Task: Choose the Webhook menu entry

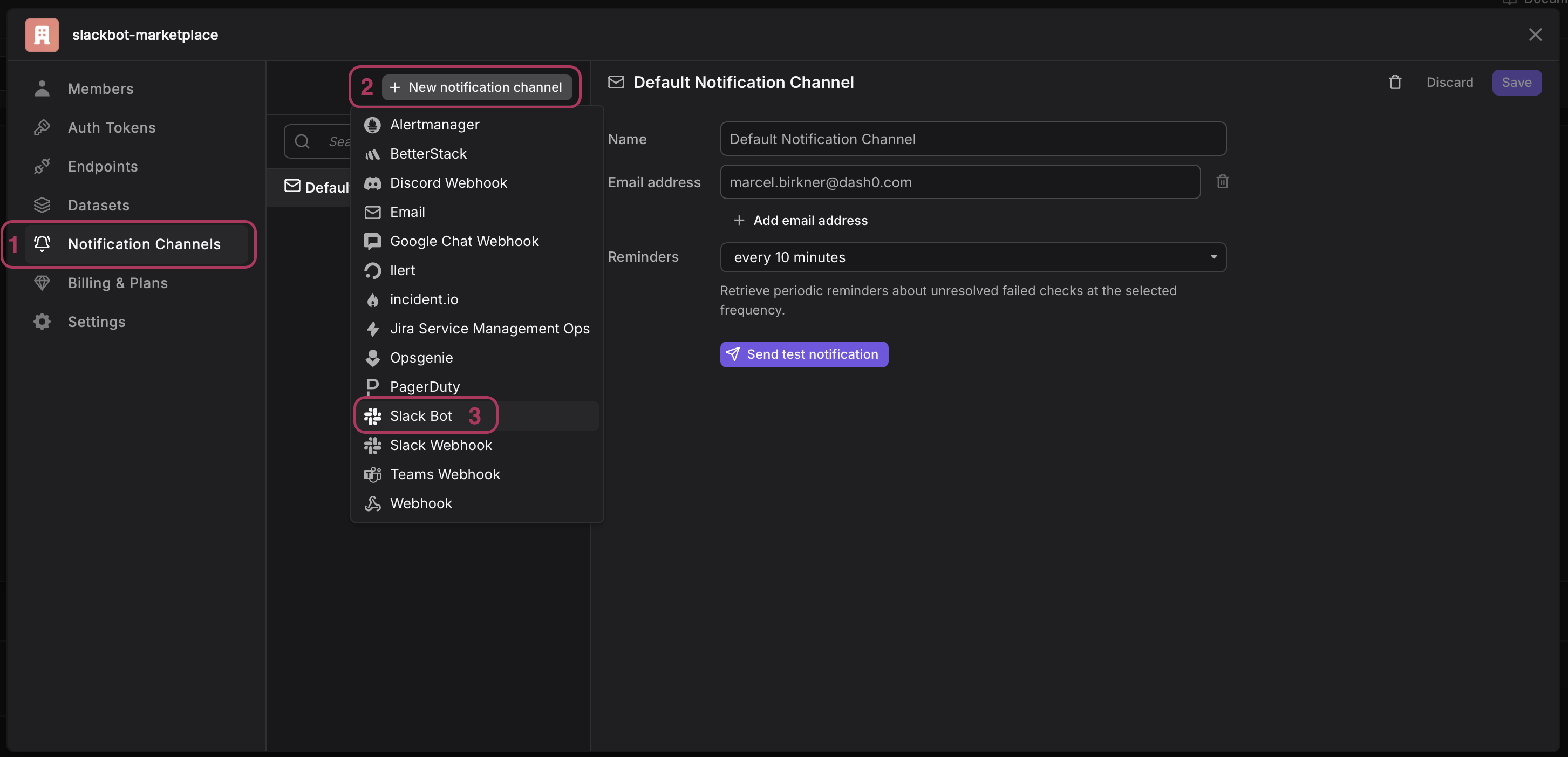Action: point(477,504)
